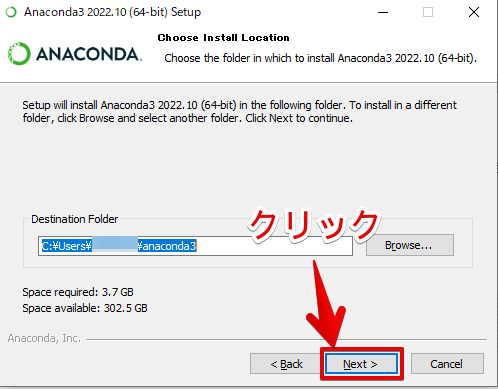The image size is (498, 389).
Task: Click the Anaconda logo in header
Action: pyautogui.click(x=75, y=54)
